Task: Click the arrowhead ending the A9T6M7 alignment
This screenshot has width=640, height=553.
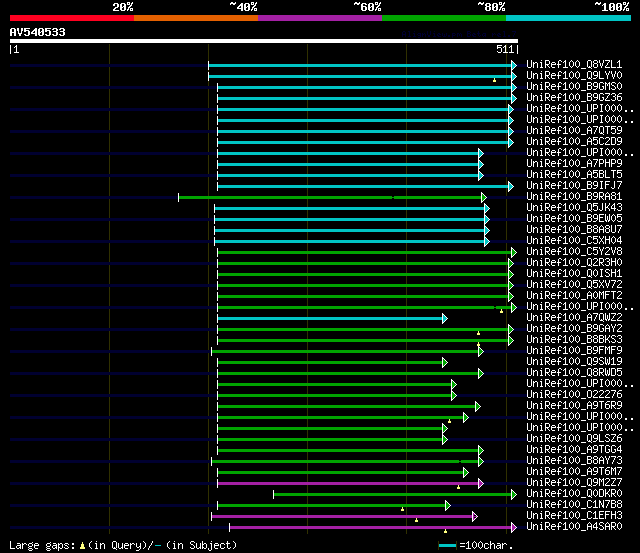Action: pos(466,473)
